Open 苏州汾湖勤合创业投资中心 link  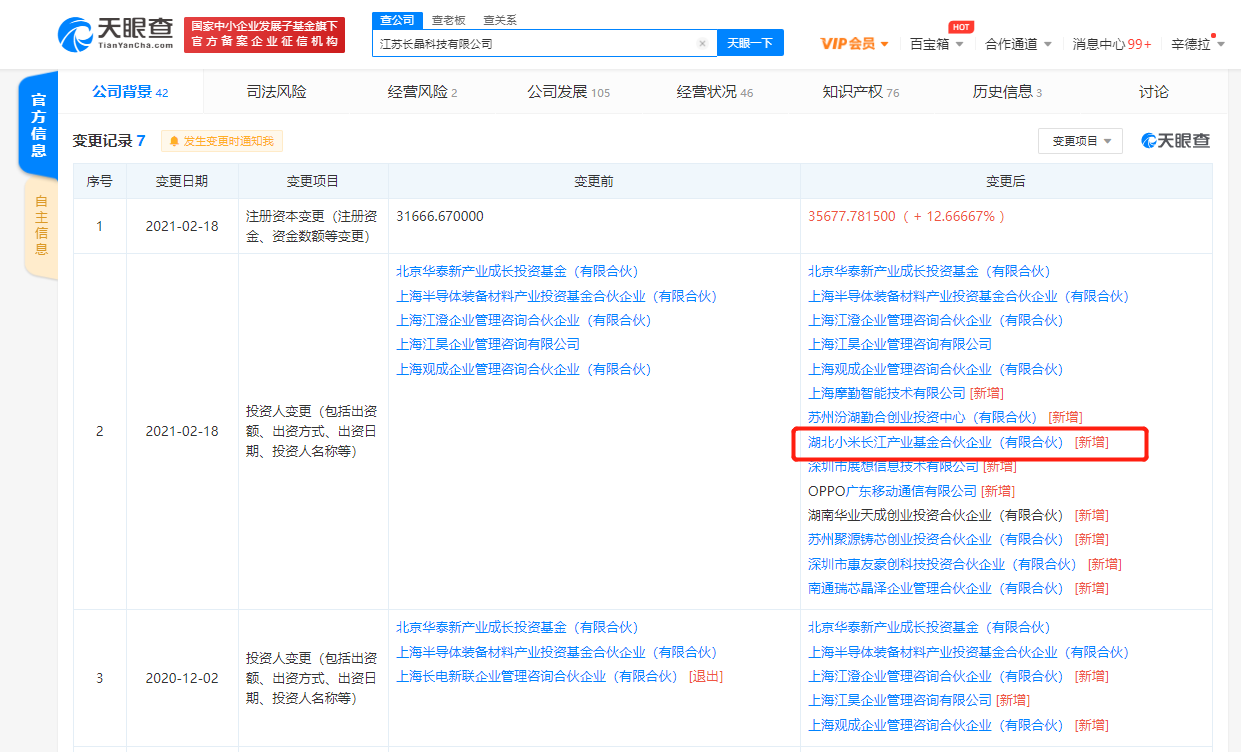point(925,417)
